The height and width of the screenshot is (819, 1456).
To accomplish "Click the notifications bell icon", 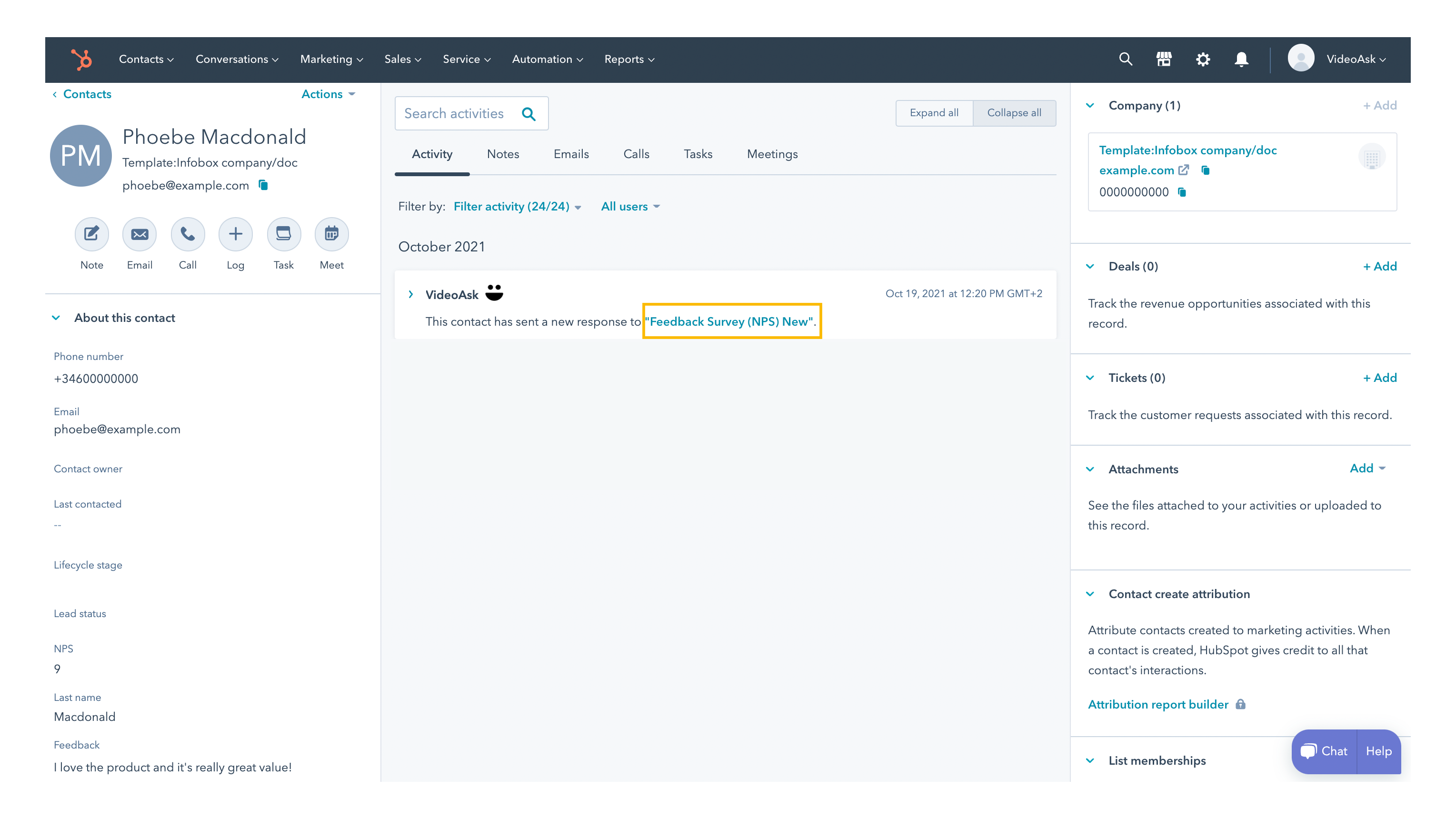I will tap(1241, 60).
